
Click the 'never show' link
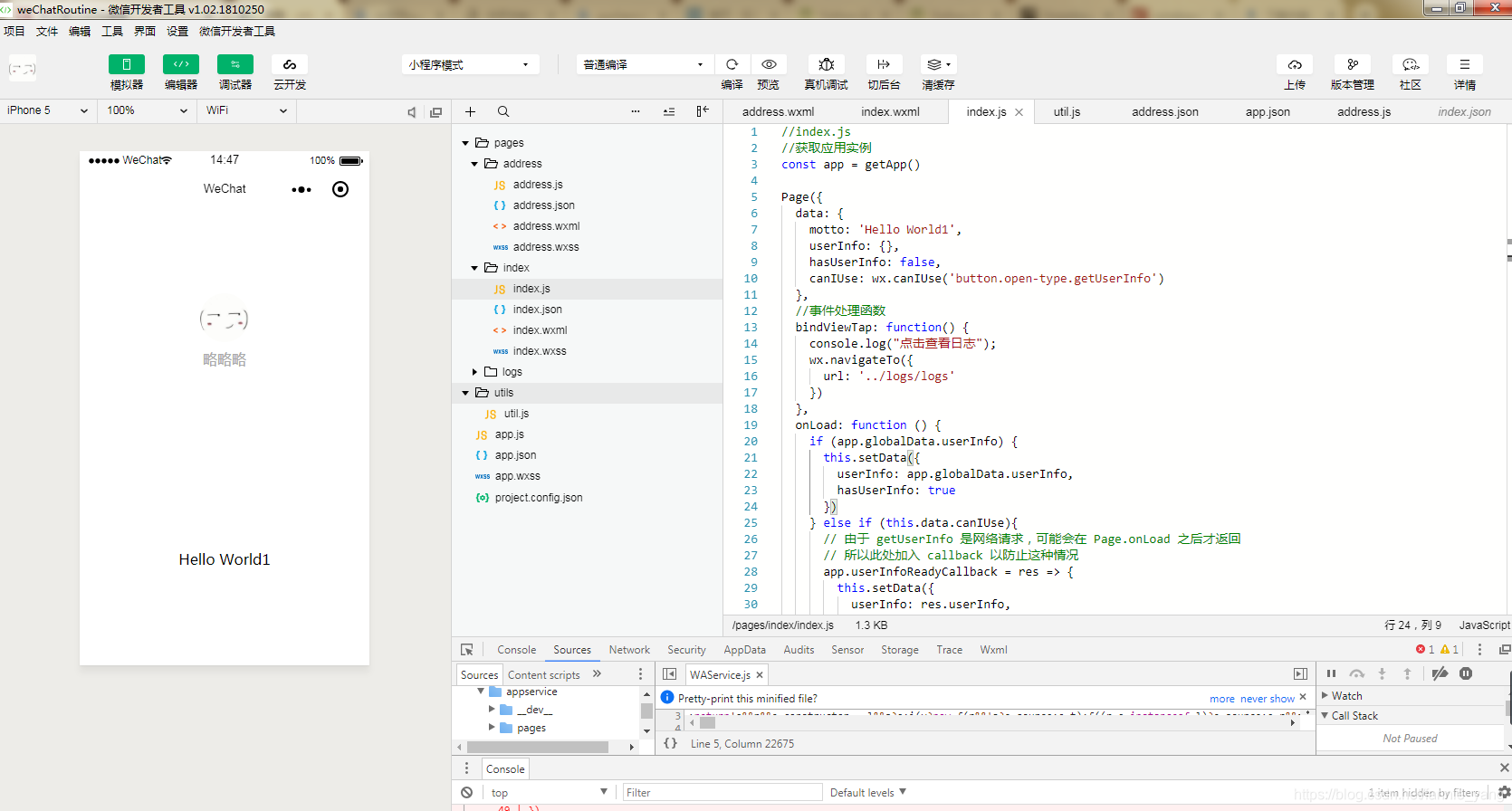[x=1268, y=699]
